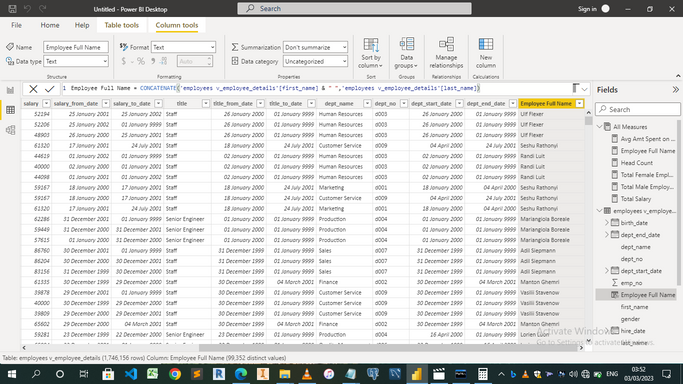The image size is (683, 384).
Task: Click the thousands separator comma icon
Action: pos(153,61)
